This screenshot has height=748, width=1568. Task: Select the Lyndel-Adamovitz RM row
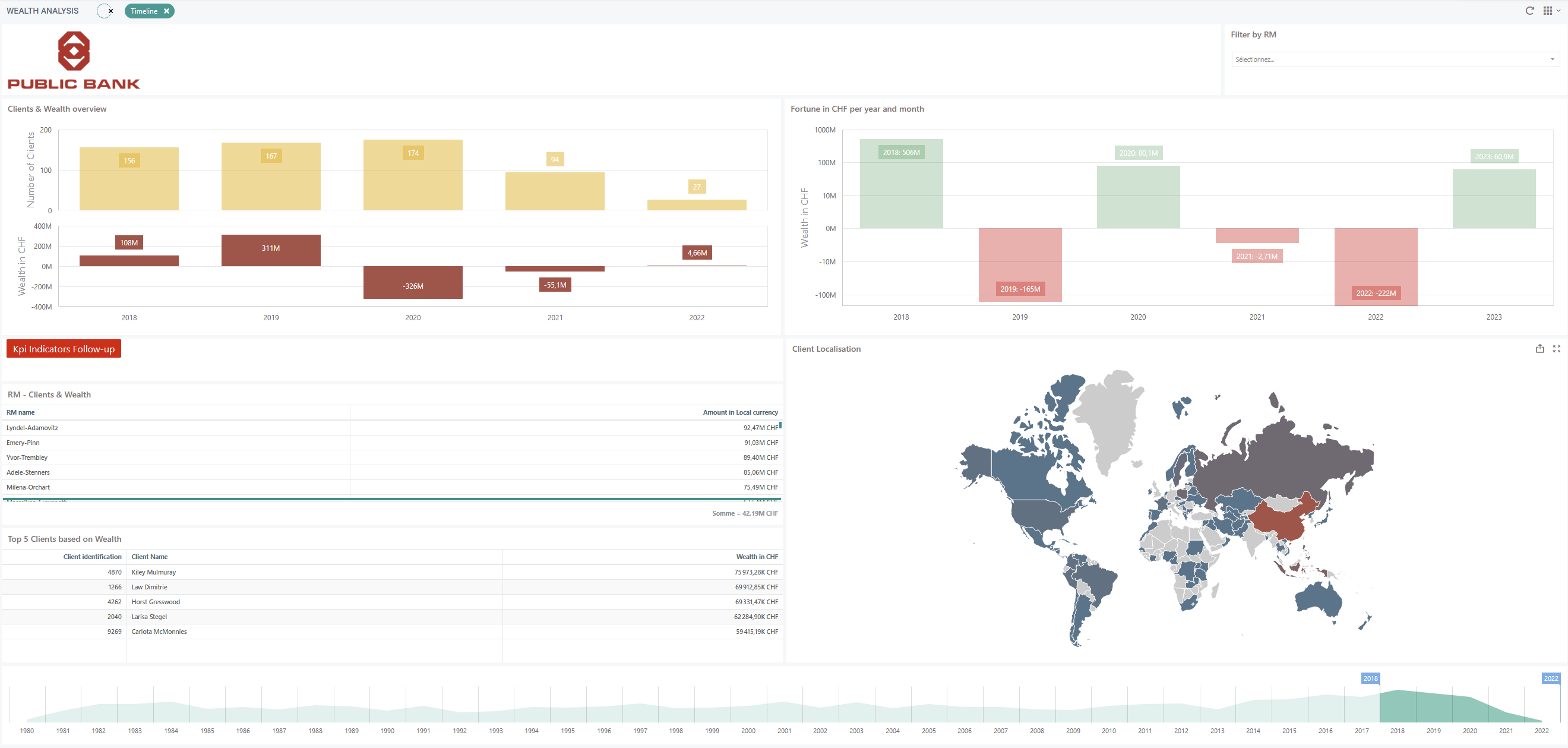[391, 428]
